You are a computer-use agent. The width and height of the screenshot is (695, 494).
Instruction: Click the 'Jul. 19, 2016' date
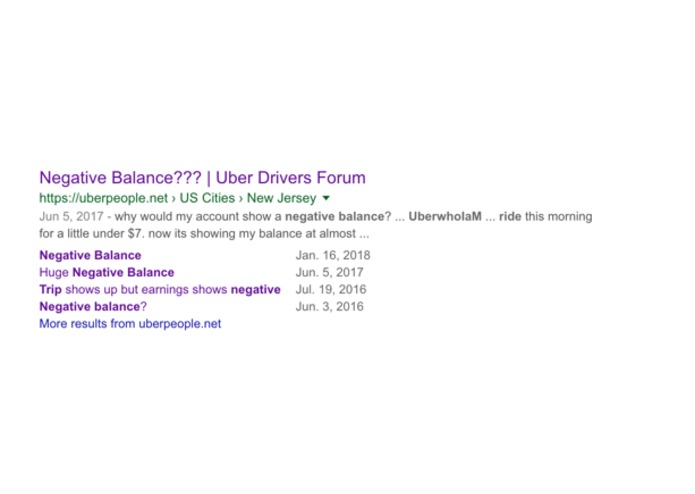click(331, 289)
